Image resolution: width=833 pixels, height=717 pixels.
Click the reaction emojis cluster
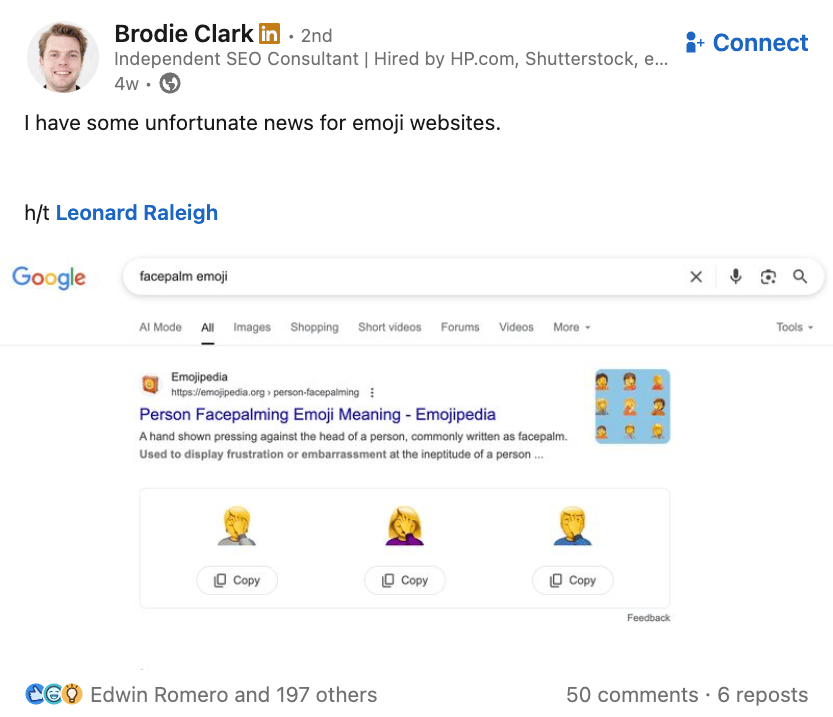[52, 694]
